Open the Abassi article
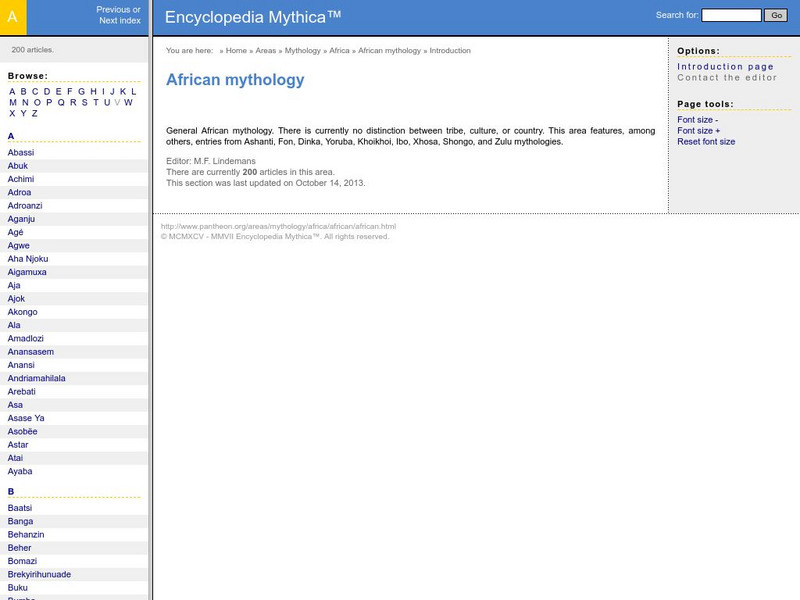The width and height of the screenshot is (800, 600). click(x=21, y=153)
